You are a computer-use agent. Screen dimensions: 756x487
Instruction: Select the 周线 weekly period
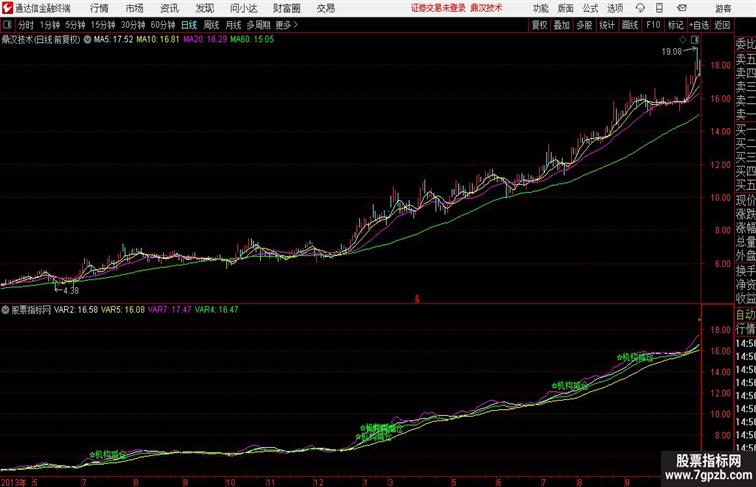pyautogui.click(x=211, y=25)
